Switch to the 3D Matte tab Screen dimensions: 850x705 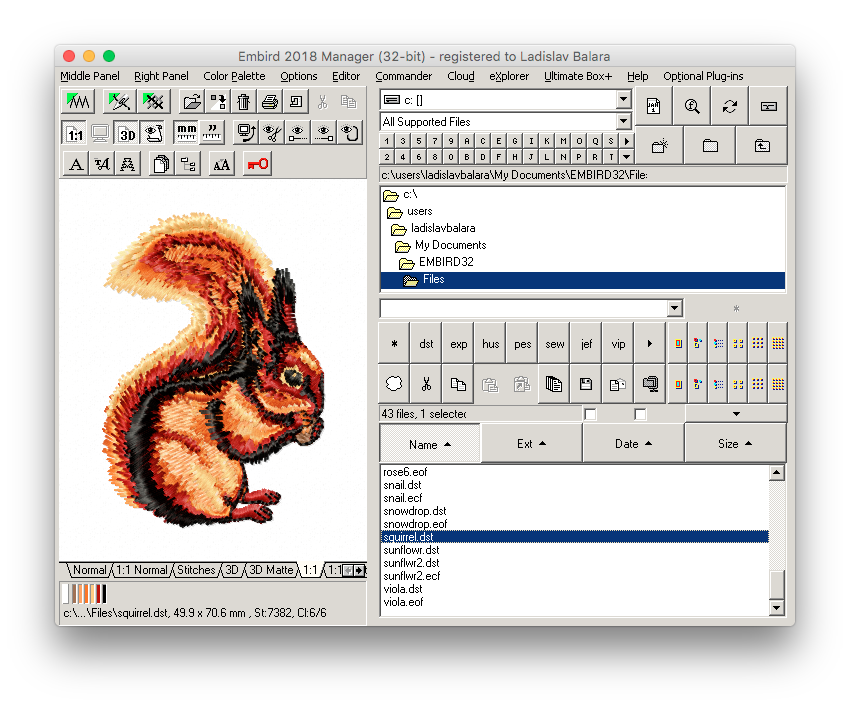[271, 570]
